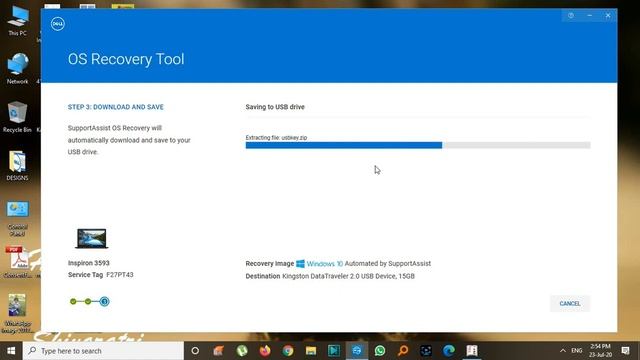The height and width of the screenshot is (360, 640).
Task: Open the dark screen-capture taskbar icon
Action: [x=426, y=351]
